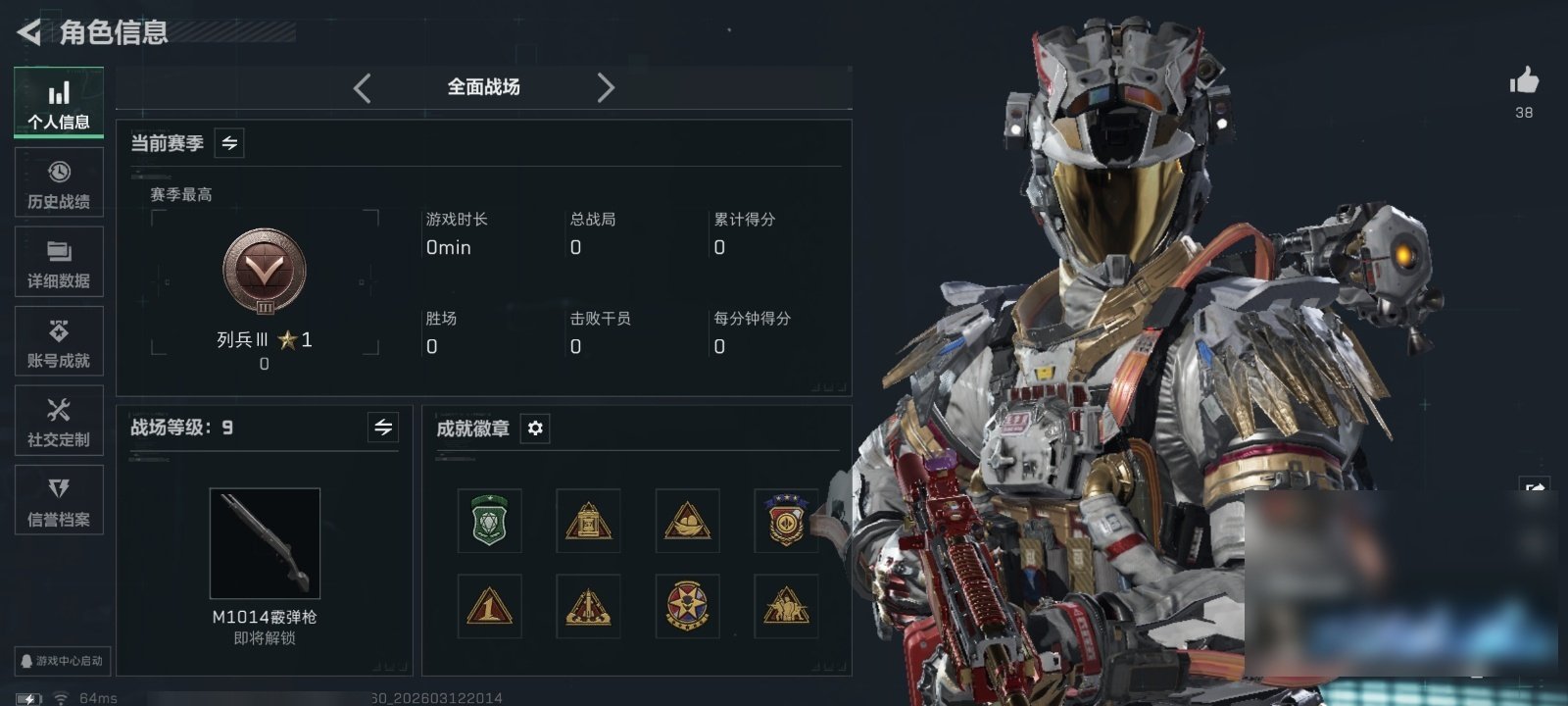Select the green shield achievement badge
Screen dimensions: 1568x706
[x=490, y=521]
